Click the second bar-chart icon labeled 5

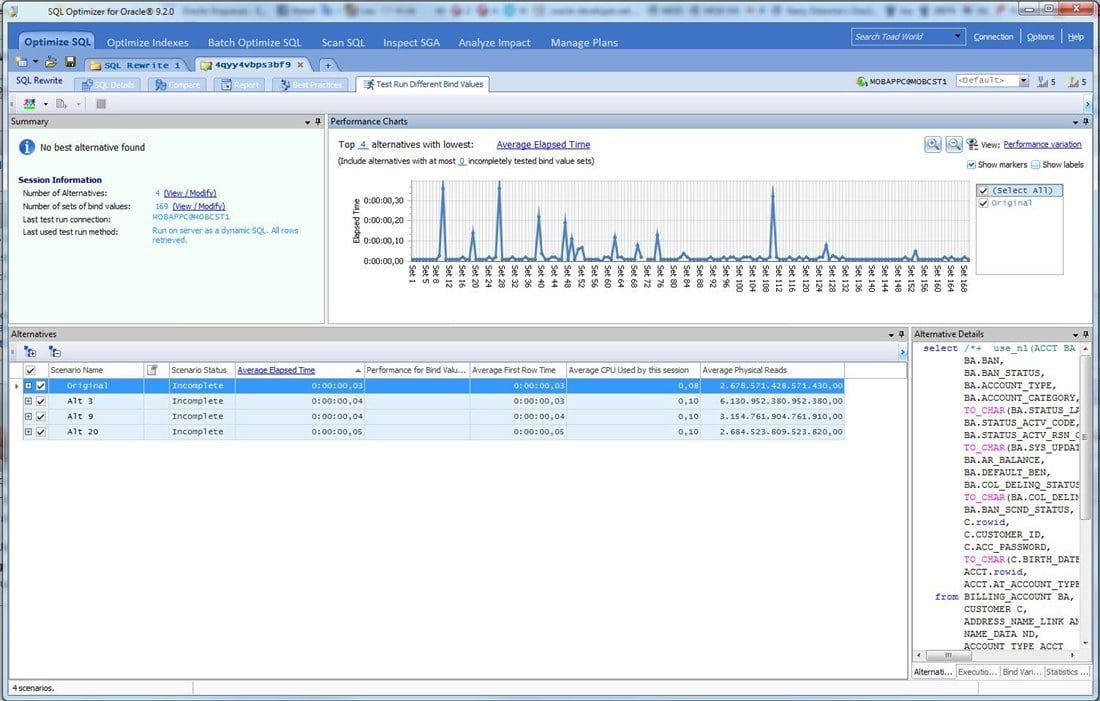(x=1073, y=82)
